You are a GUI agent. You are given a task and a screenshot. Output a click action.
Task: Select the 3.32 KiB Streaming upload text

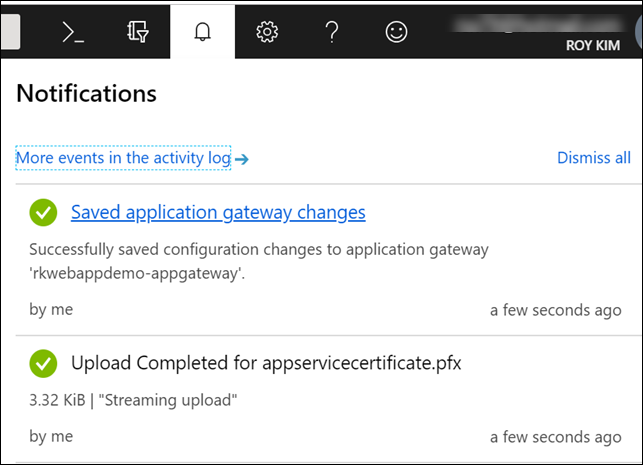pos(133,400)
